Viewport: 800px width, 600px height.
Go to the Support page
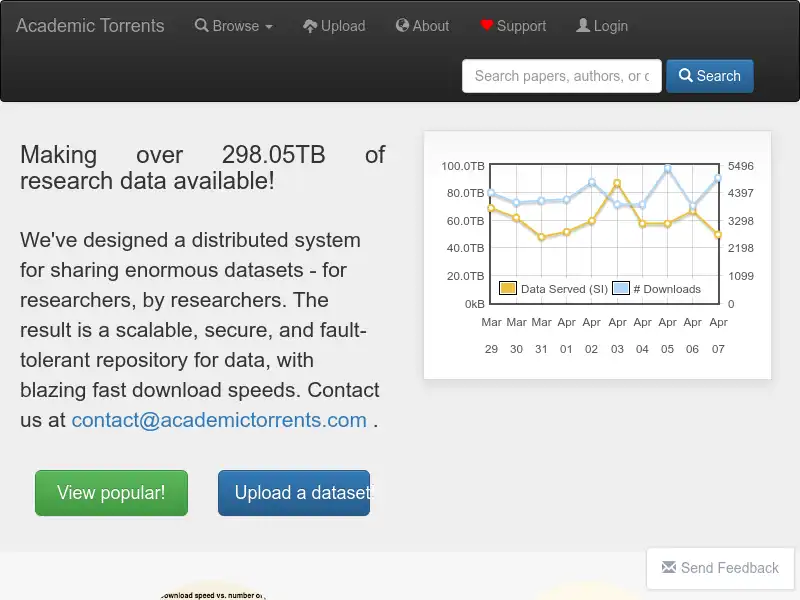(513, 26)
